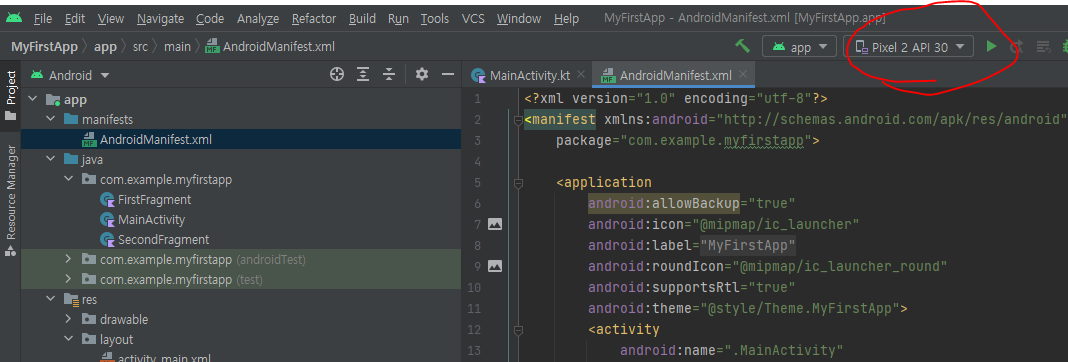
Task: Open the Tools menu
Action: [435, 18]
